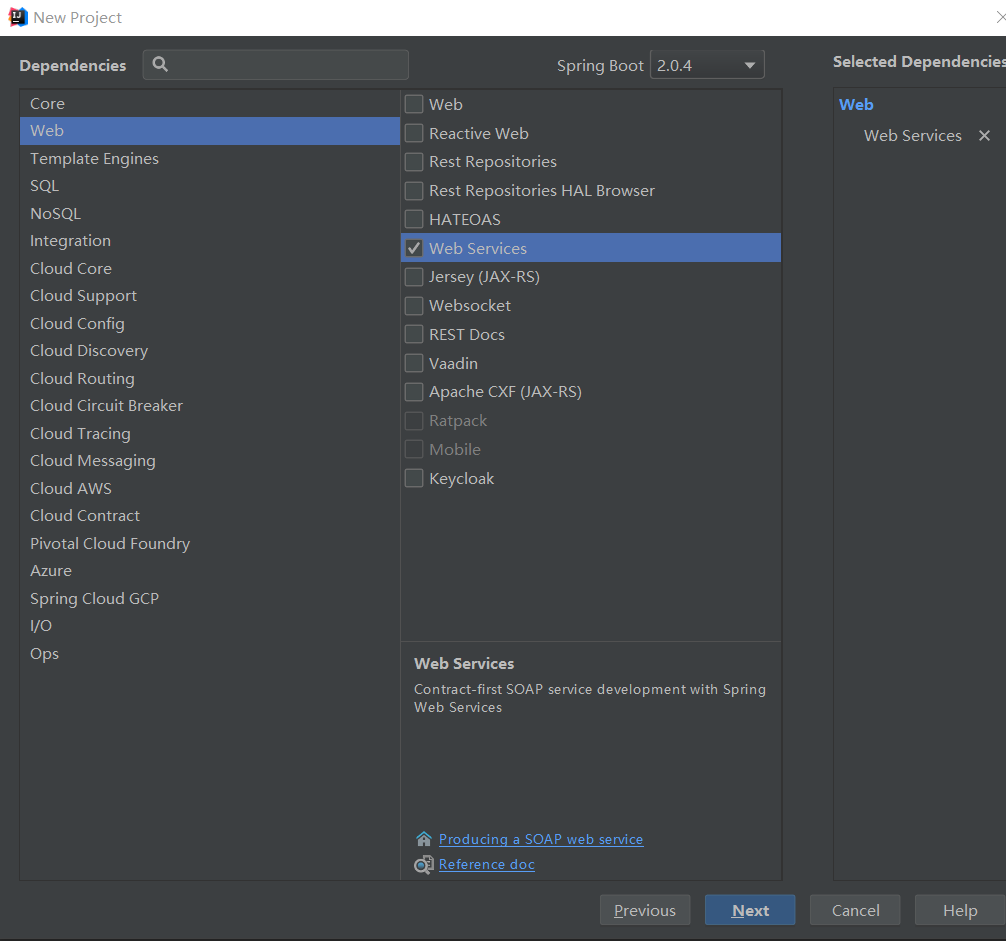The image size is (1006, 941).
Task: Check the HATEOAS dependency
Action: [414, 219]
